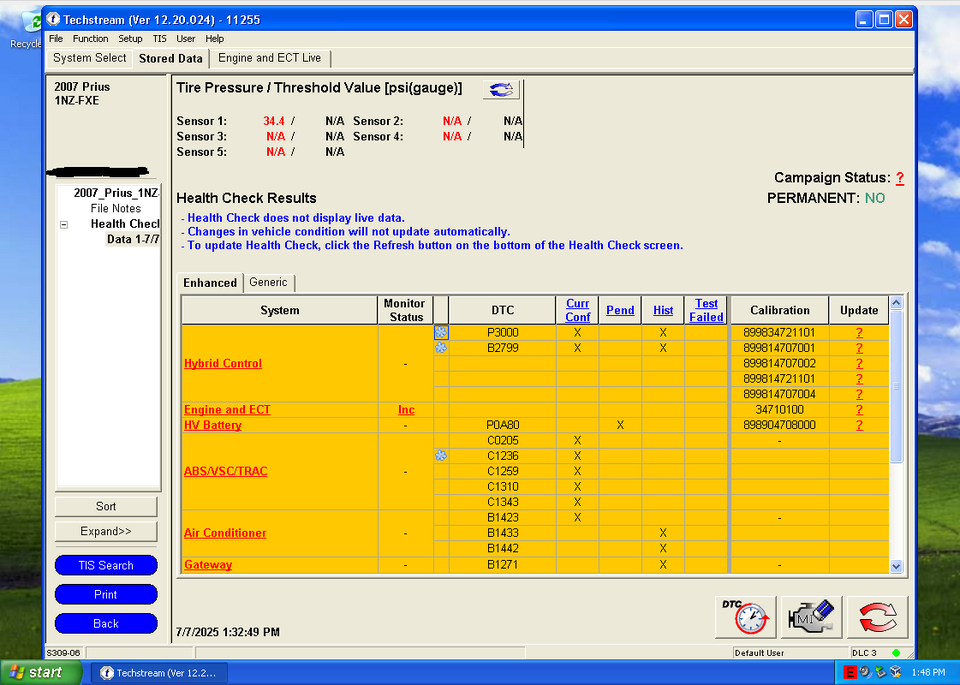Click DTC code B1423
The image size is (960, 685).
(x=503, y=517)
